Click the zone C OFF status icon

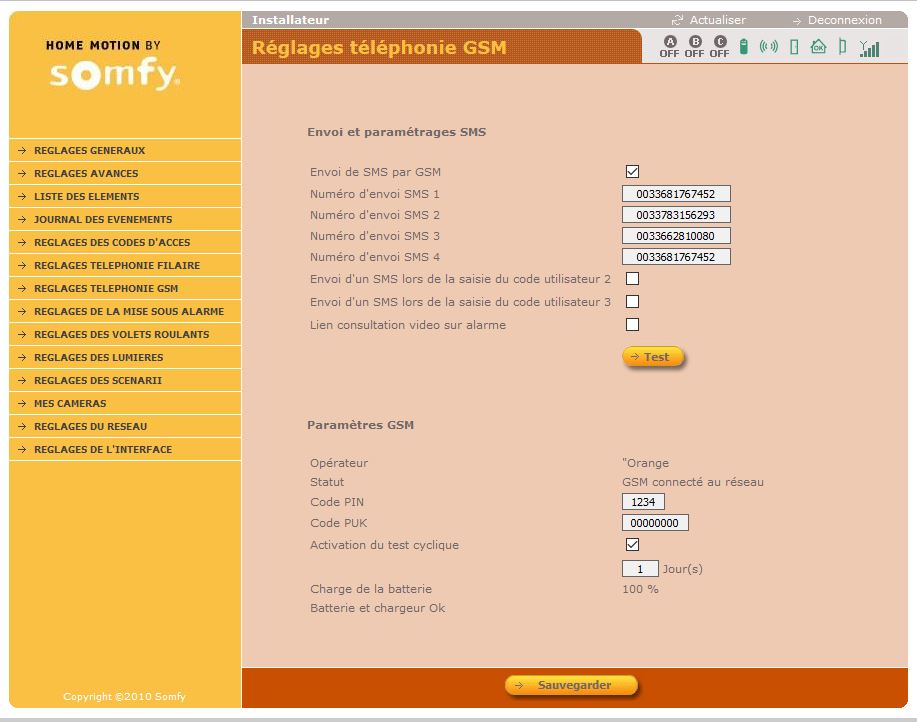click(x=719, y=46)
